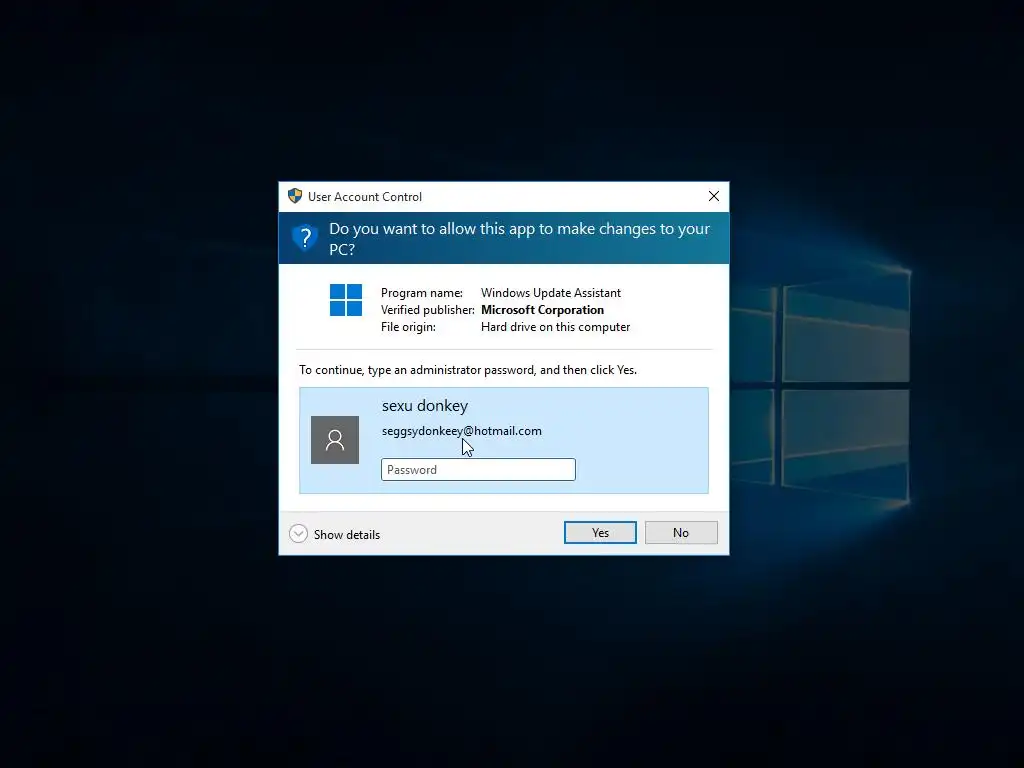Click the Windows logo program icon

coord(345,300)
